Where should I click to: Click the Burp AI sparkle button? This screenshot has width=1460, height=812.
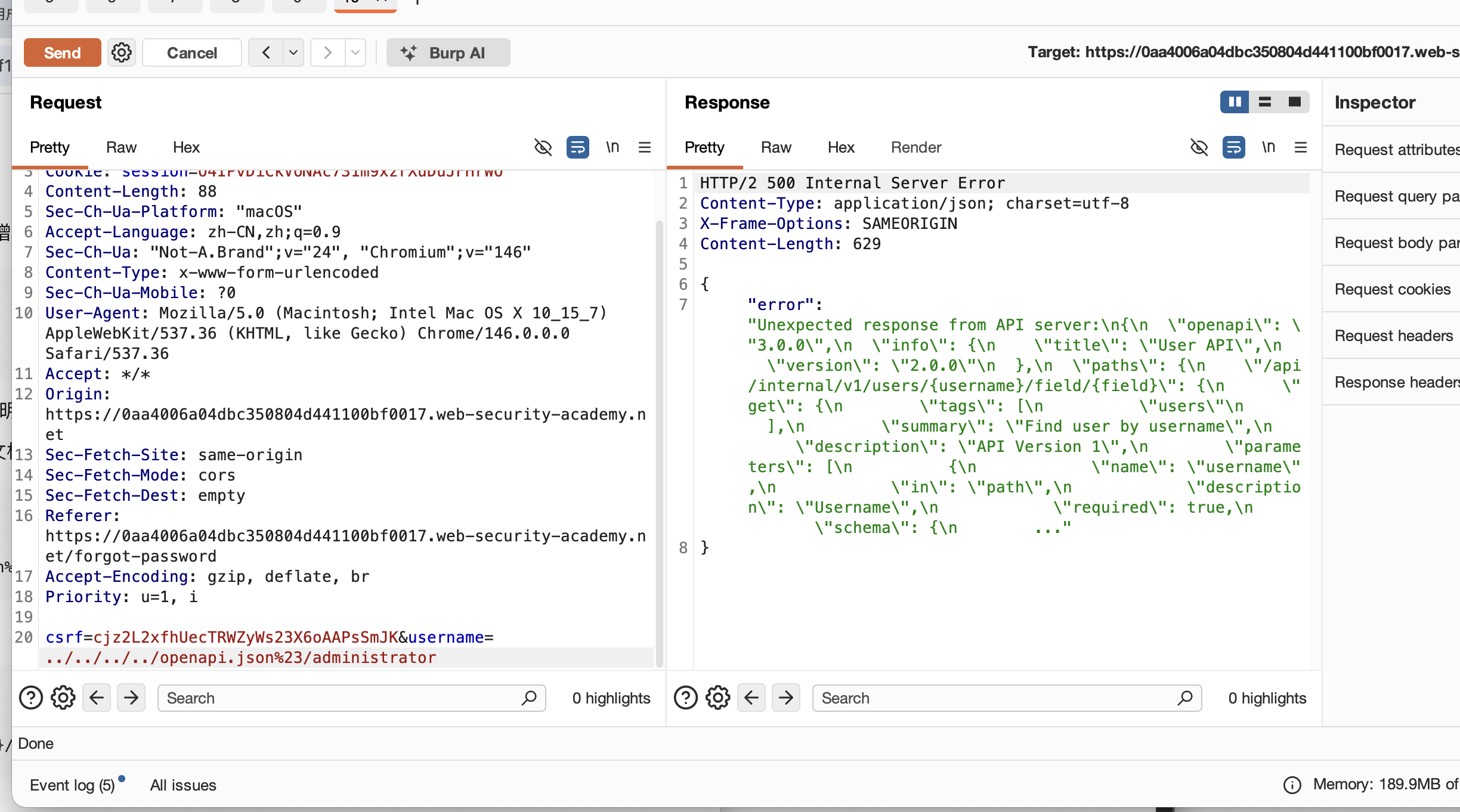[x=448, y=52]
